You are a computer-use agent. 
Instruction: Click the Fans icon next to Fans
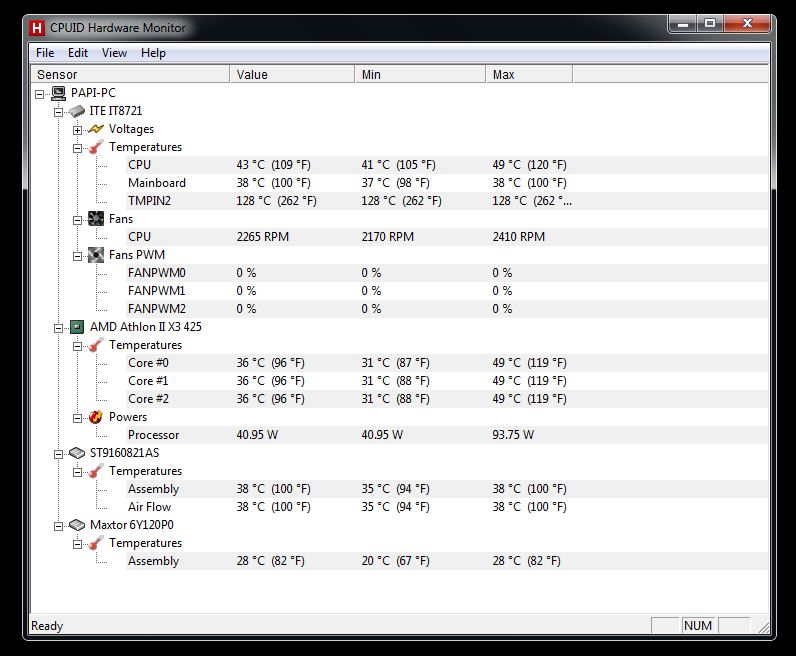point(96,219)
